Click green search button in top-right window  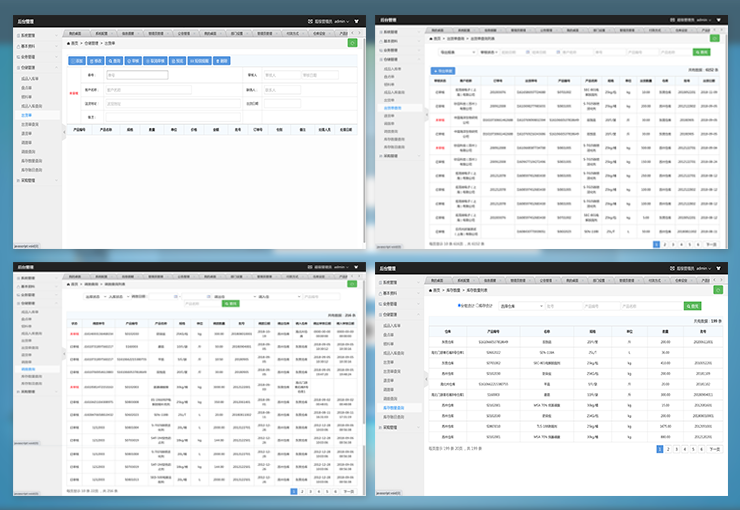pos(702,52)
